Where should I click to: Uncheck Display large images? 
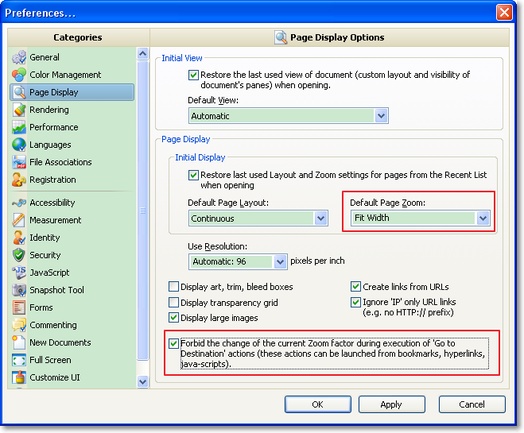(173, 317)
